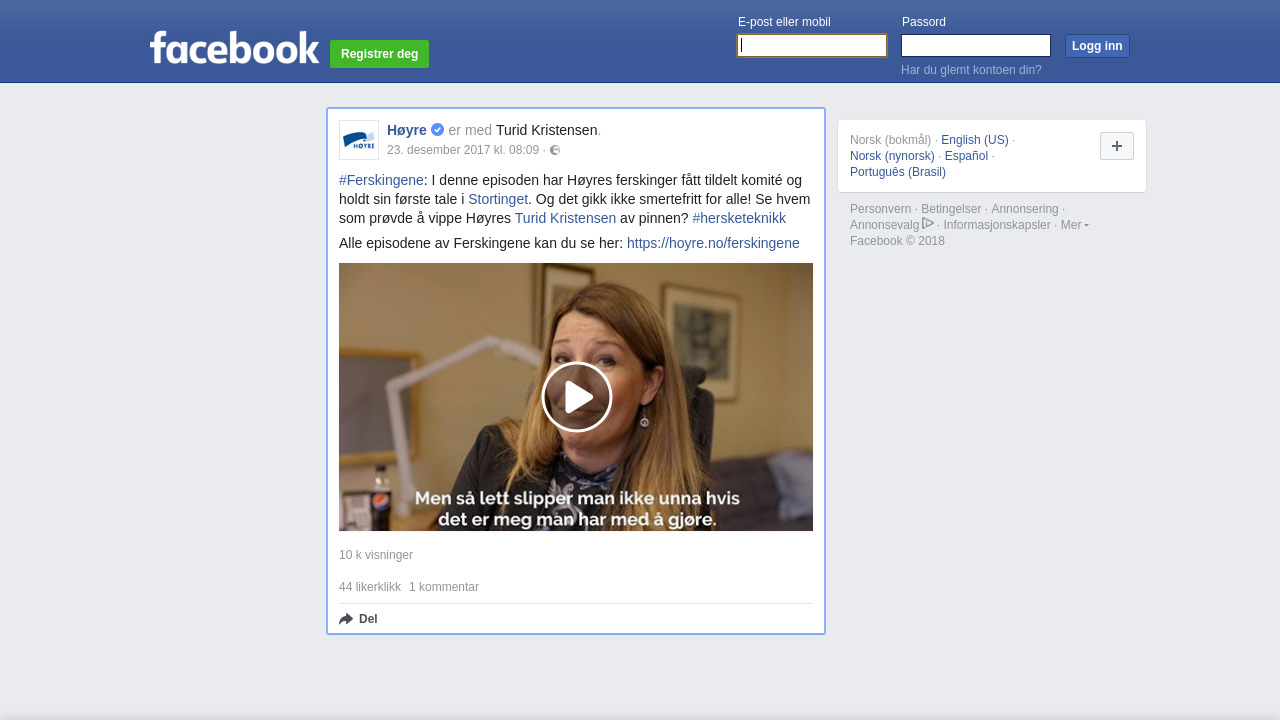Image resolution: width=1280 pixels, height=720 pixels.
Task: Play the video in the post
Action: 576,397
